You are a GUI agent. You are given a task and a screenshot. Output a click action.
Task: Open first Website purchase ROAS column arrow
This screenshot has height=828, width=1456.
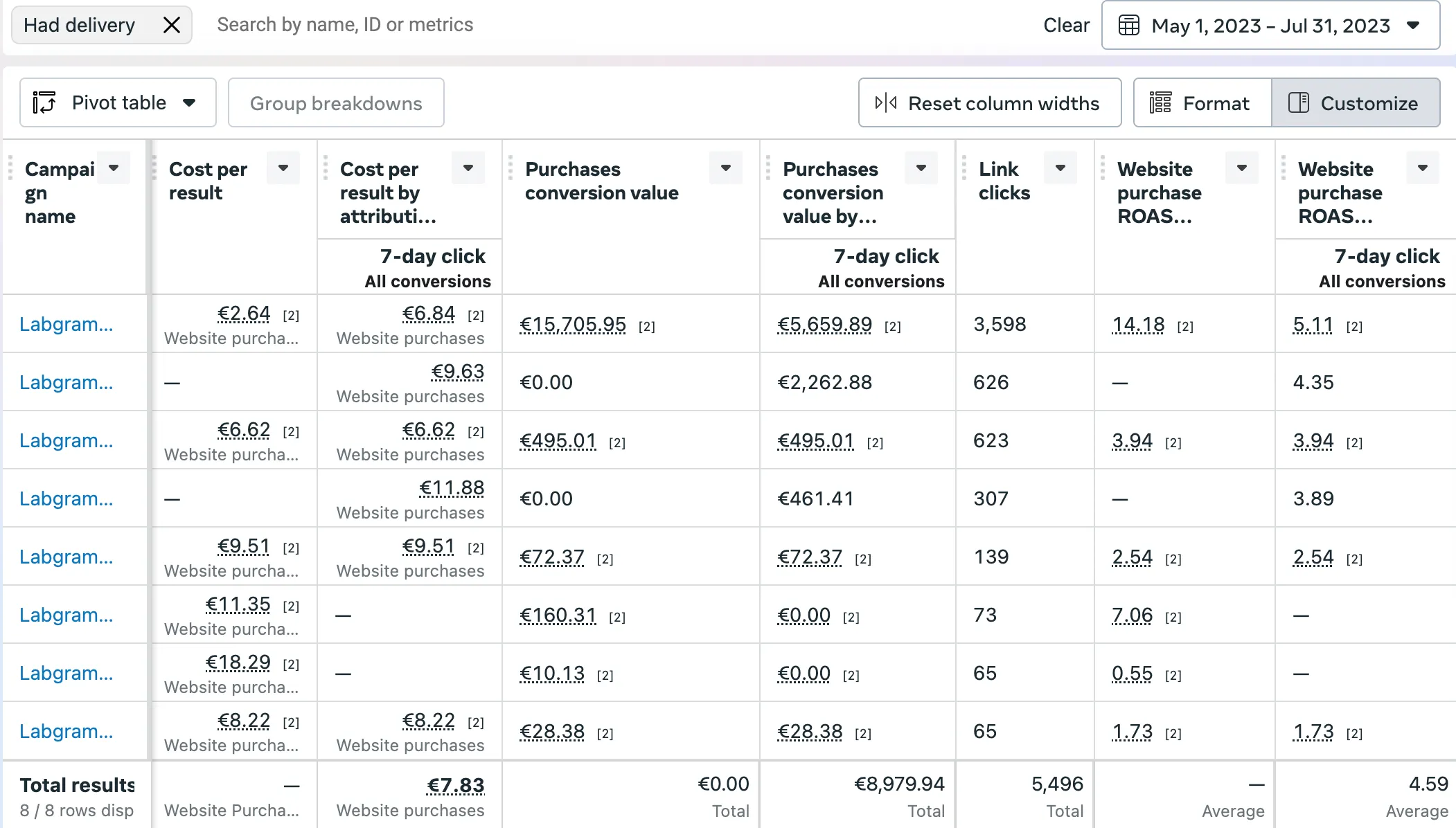1242,168
